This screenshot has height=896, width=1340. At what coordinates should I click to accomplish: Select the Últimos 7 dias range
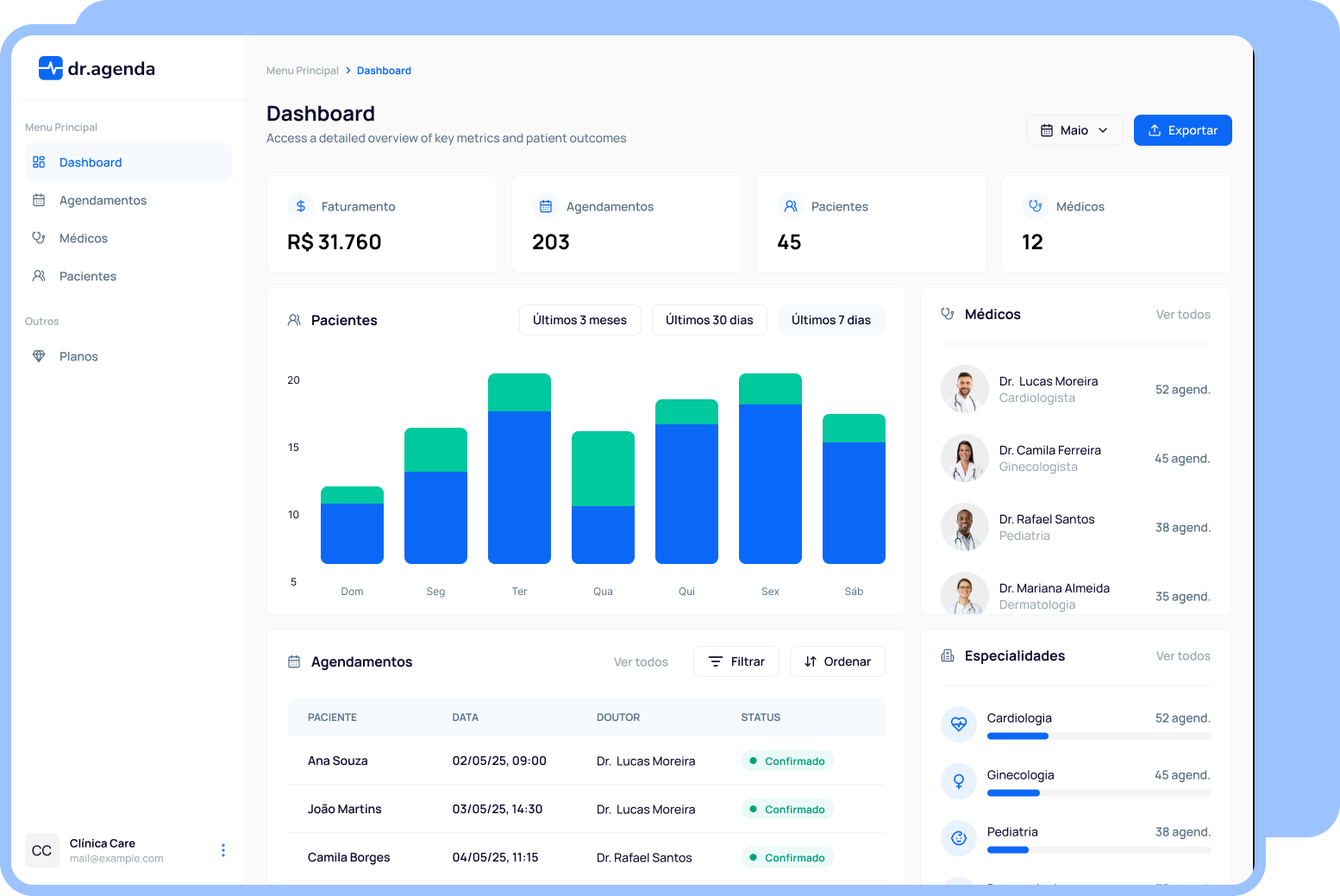pyautogui.click(x=830, y=320)
